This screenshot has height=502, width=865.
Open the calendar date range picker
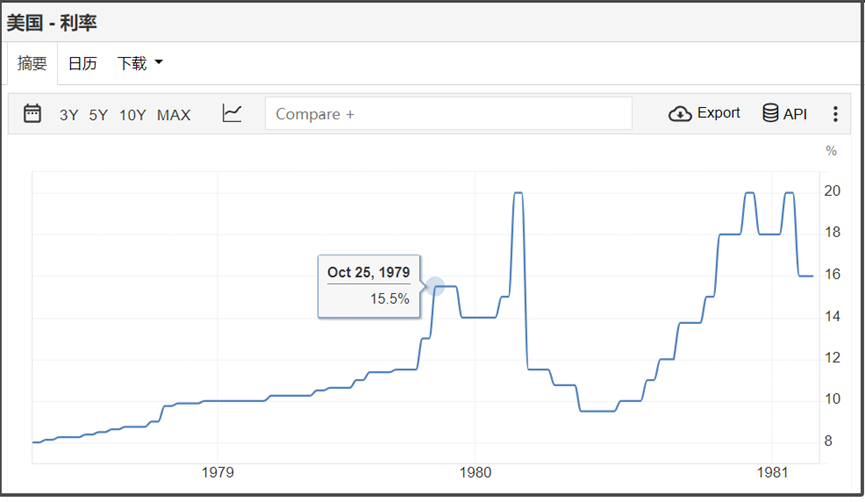click(32, 114)
